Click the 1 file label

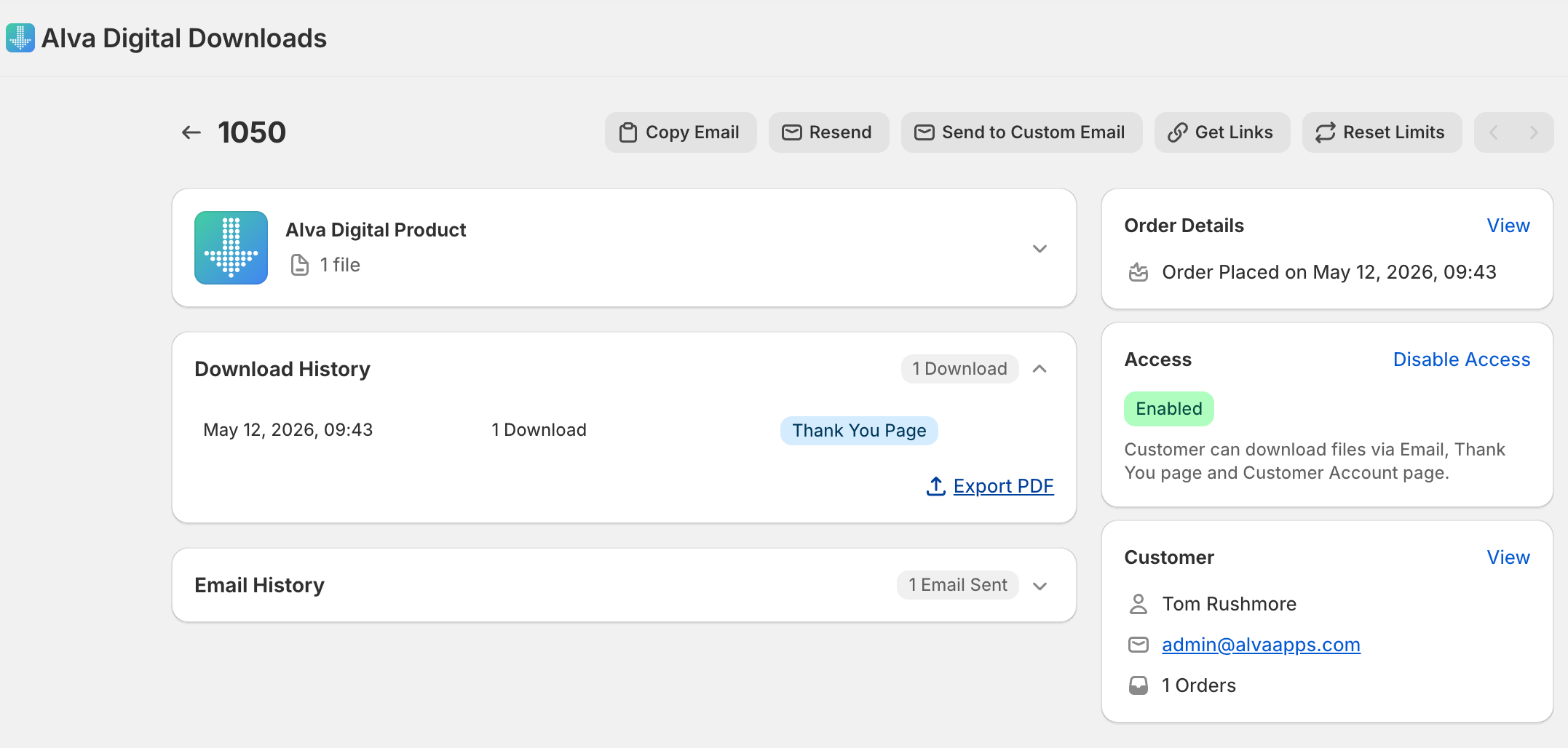click(340, 265)
